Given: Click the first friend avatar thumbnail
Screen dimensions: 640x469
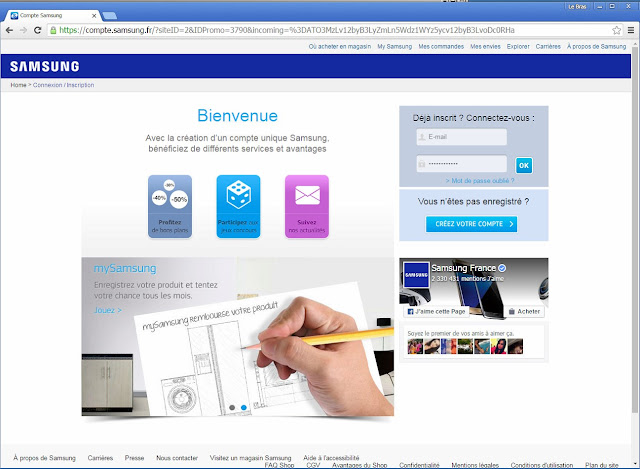Looking at the screenshot, I should 415,347.
